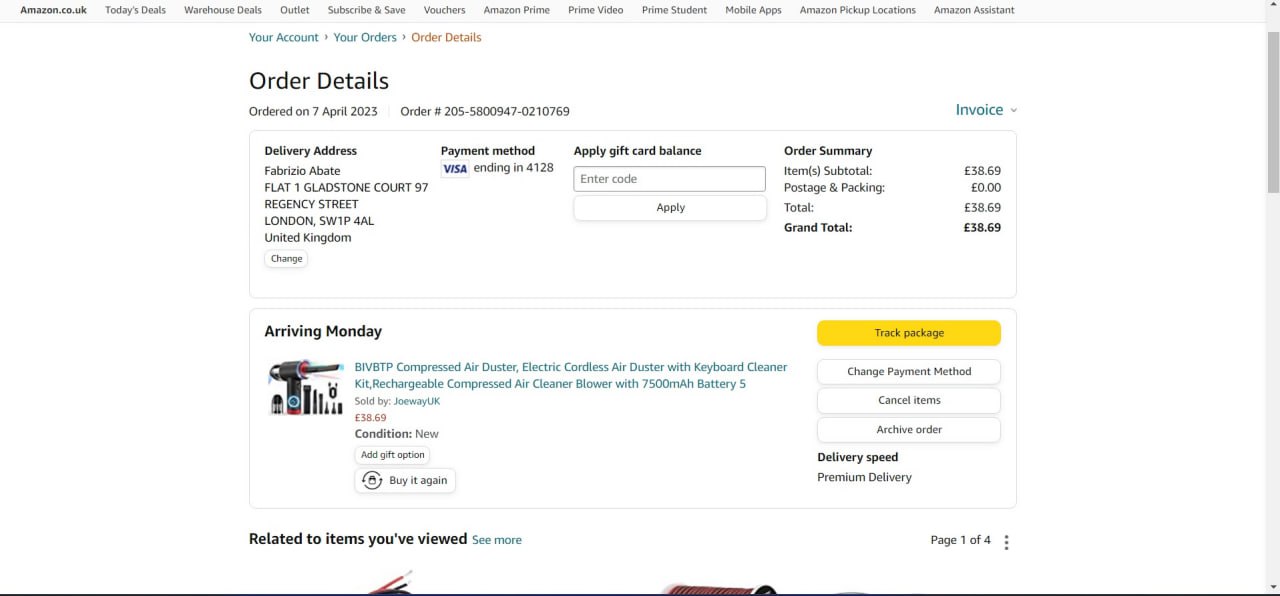
Task: Expand the Invoice dropdown
Action: point(986,110)
